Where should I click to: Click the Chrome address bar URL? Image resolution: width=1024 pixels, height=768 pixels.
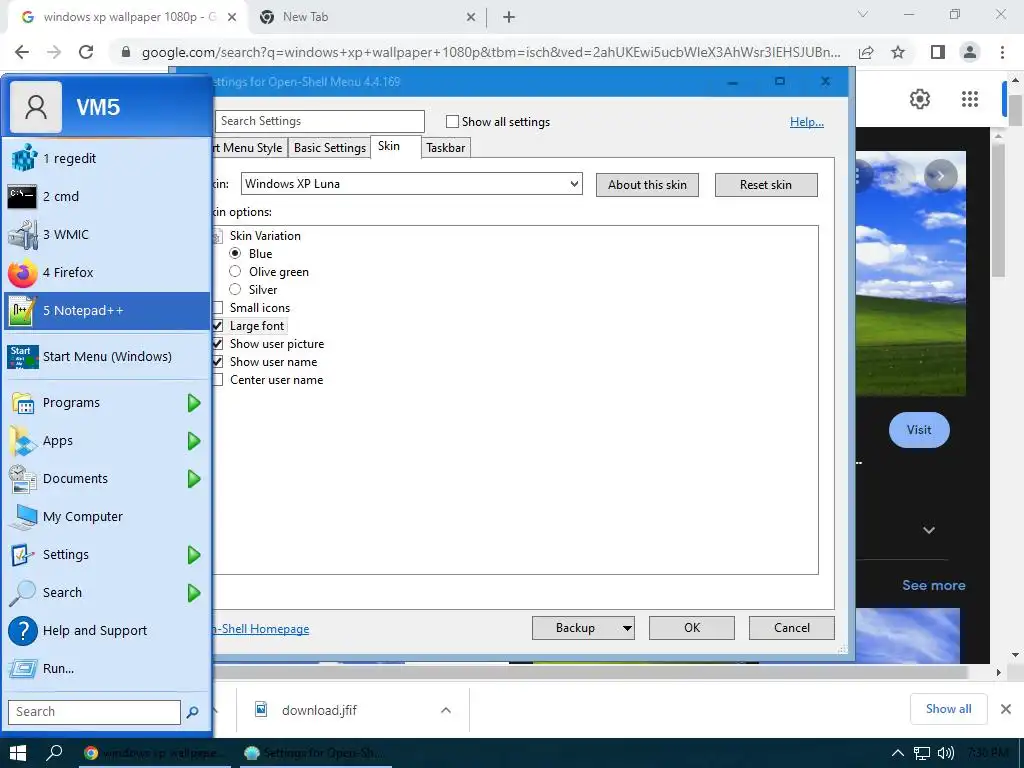(x=491, y=52)
